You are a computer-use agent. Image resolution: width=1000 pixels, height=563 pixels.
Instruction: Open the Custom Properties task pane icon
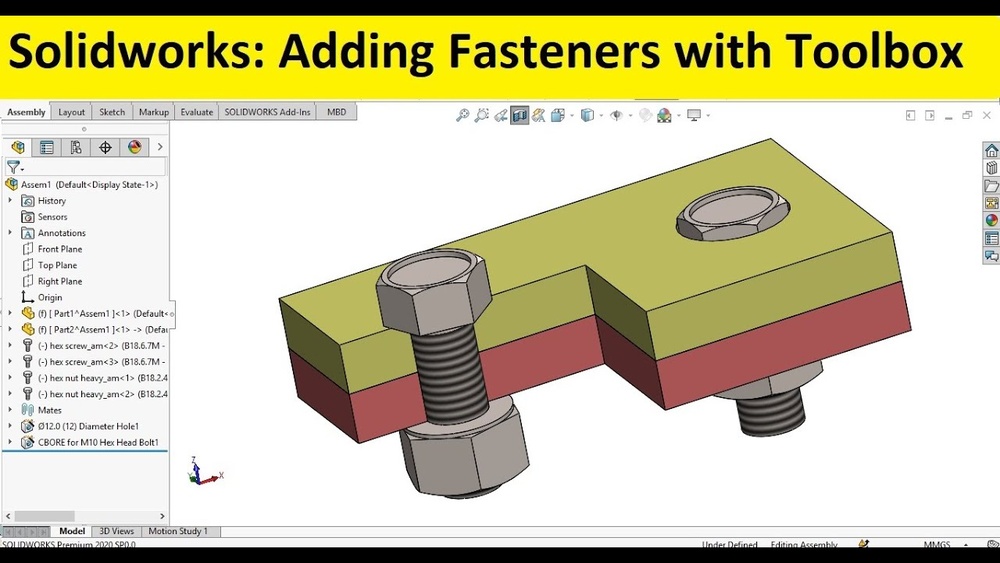[x=991, y=238]
